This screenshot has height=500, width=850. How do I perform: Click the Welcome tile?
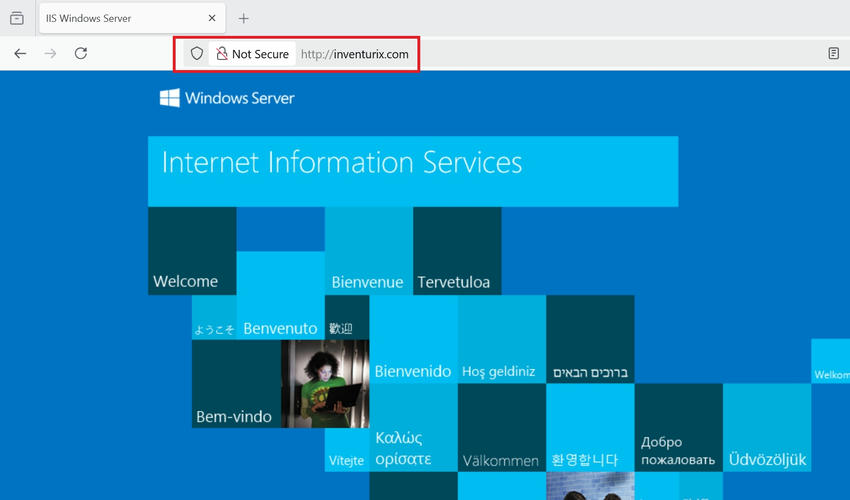[x=192, y=251]
